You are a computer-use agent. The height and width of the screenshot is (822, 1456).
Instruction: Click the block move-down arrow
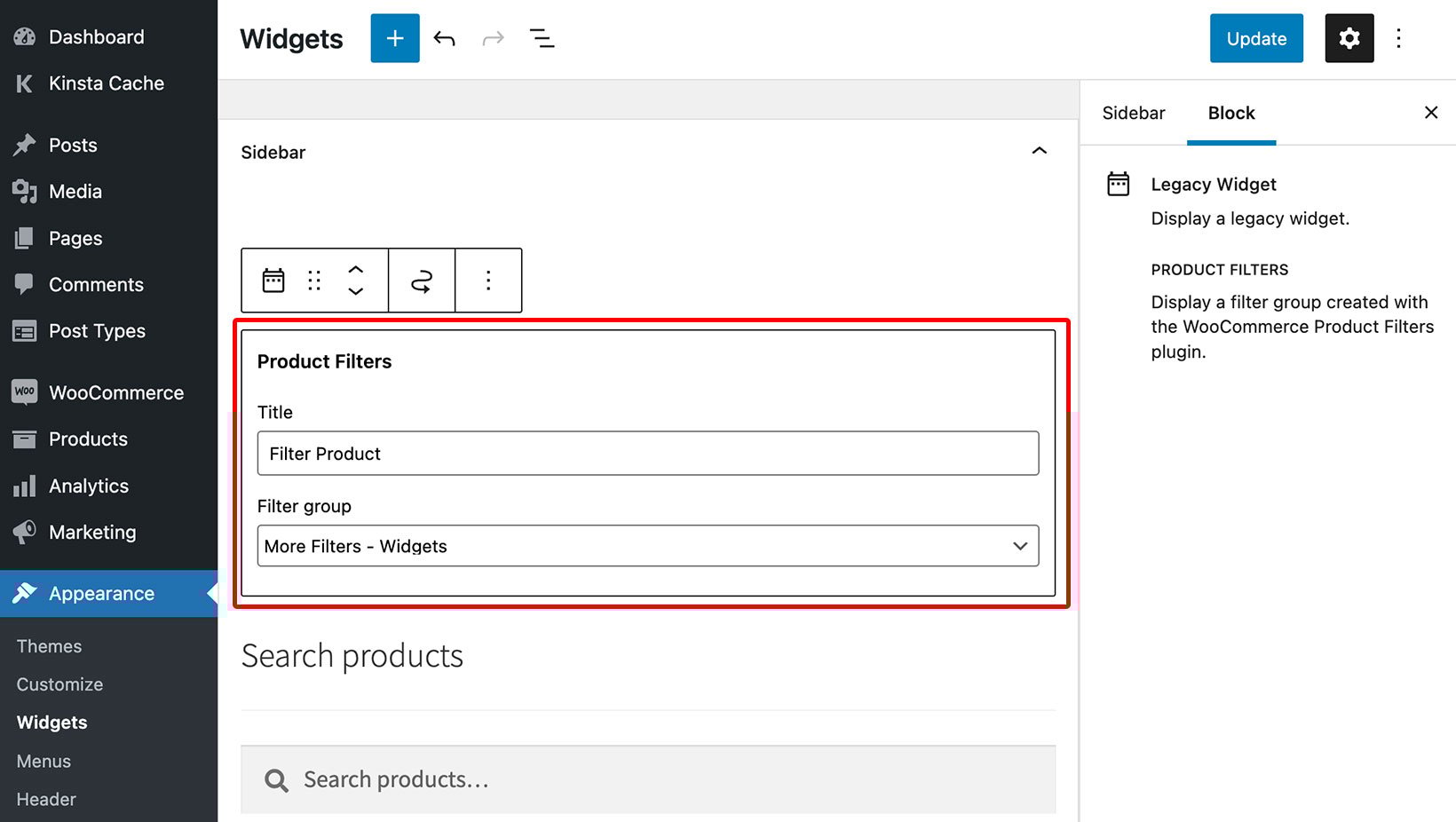click(x=356, y=291)
